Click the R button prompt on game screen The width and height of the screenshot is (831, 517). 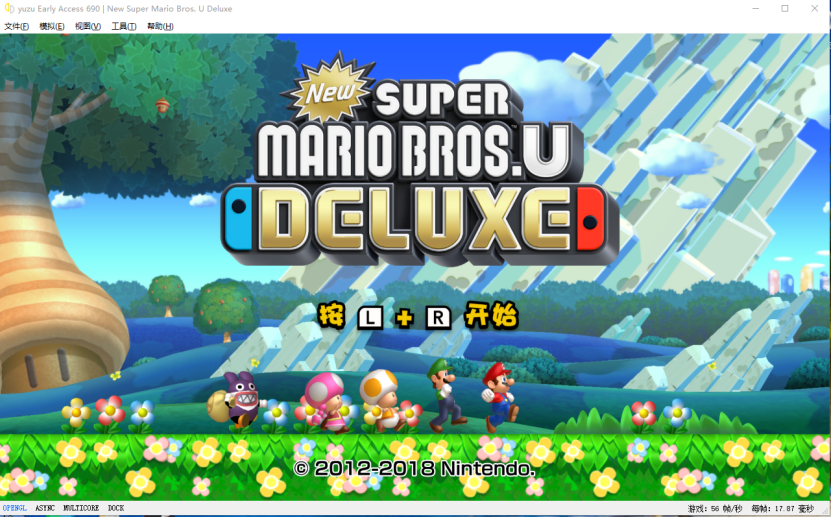coord(438,318)
